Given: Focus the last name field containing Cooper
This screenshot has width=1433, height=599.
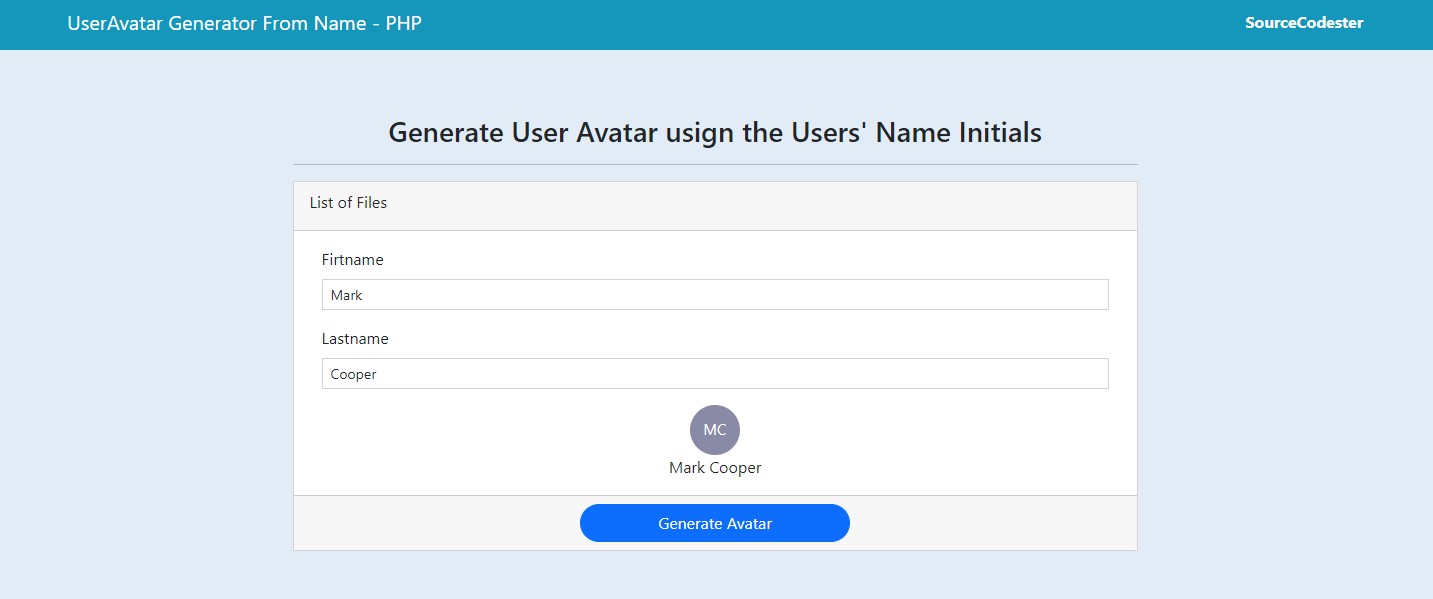Looking at the screenshot, I should point(715,374).
